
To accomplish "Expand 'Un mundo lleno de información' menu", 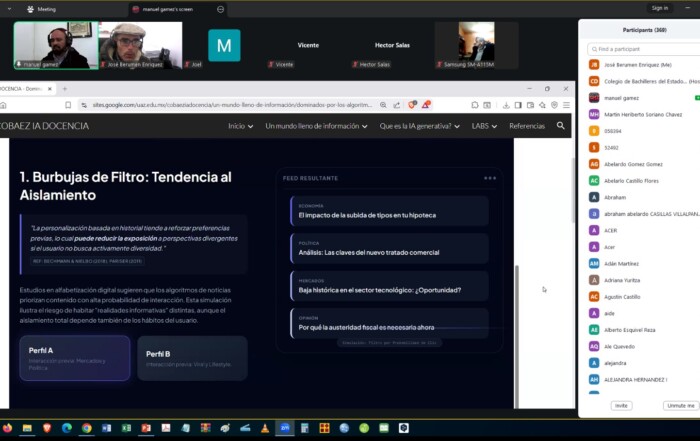I will (x=317, y=126).
